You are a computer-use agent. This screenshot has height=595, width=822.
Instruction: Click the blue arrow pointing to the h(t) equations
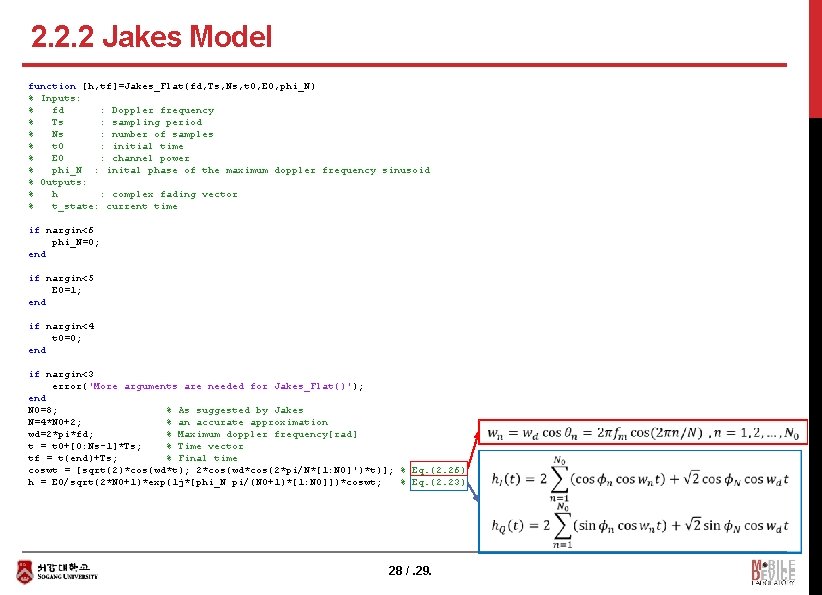475,490
